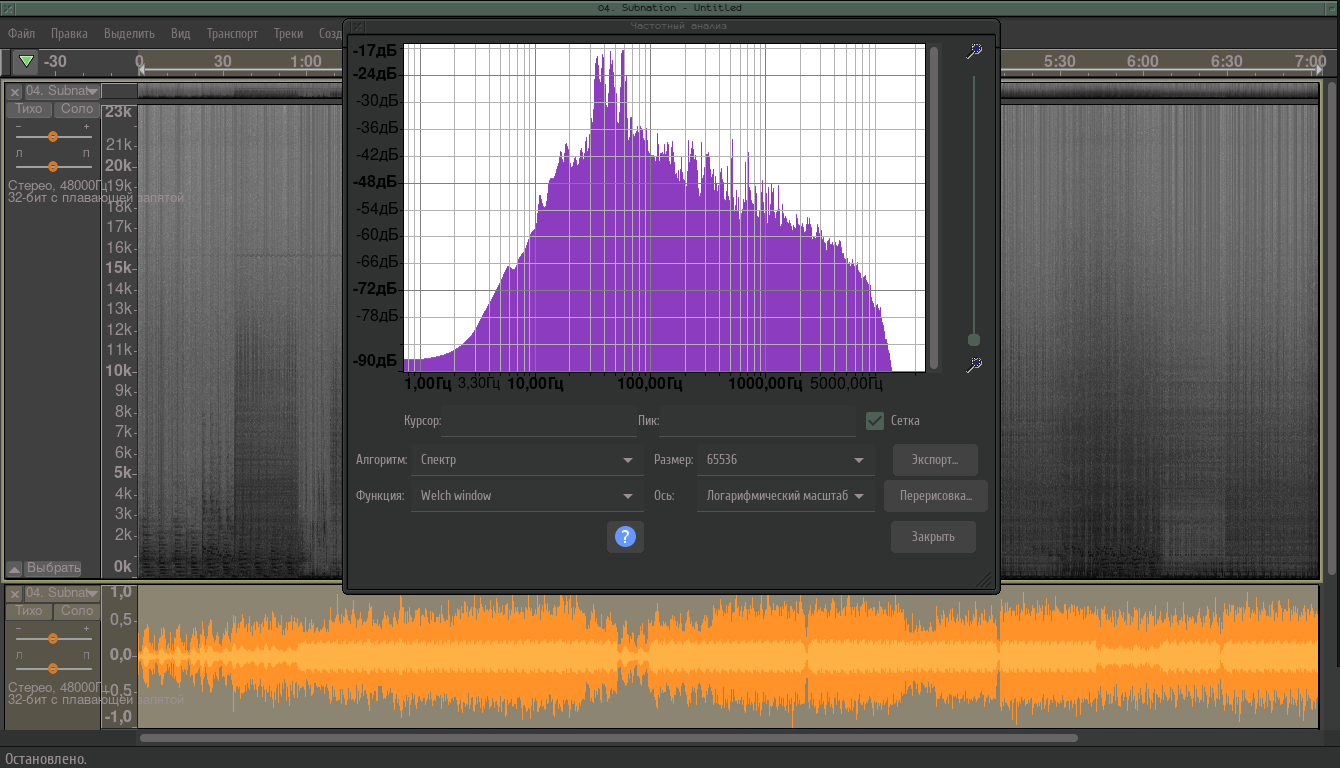This screenshot has width=1340, height=768.
Task: Click the Frequency Analysis window menu icon
Action: tap(358, 27)
